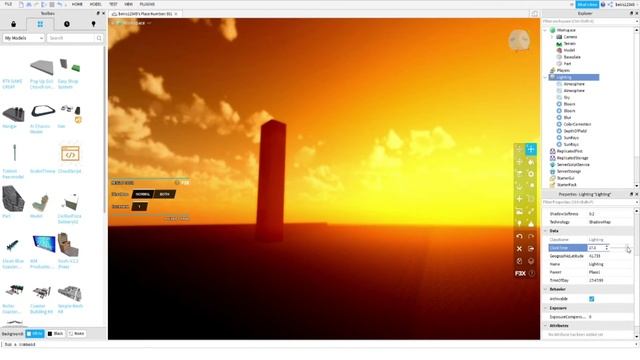Open the Toolbox Creations lightbulb tab

point(93,24)
